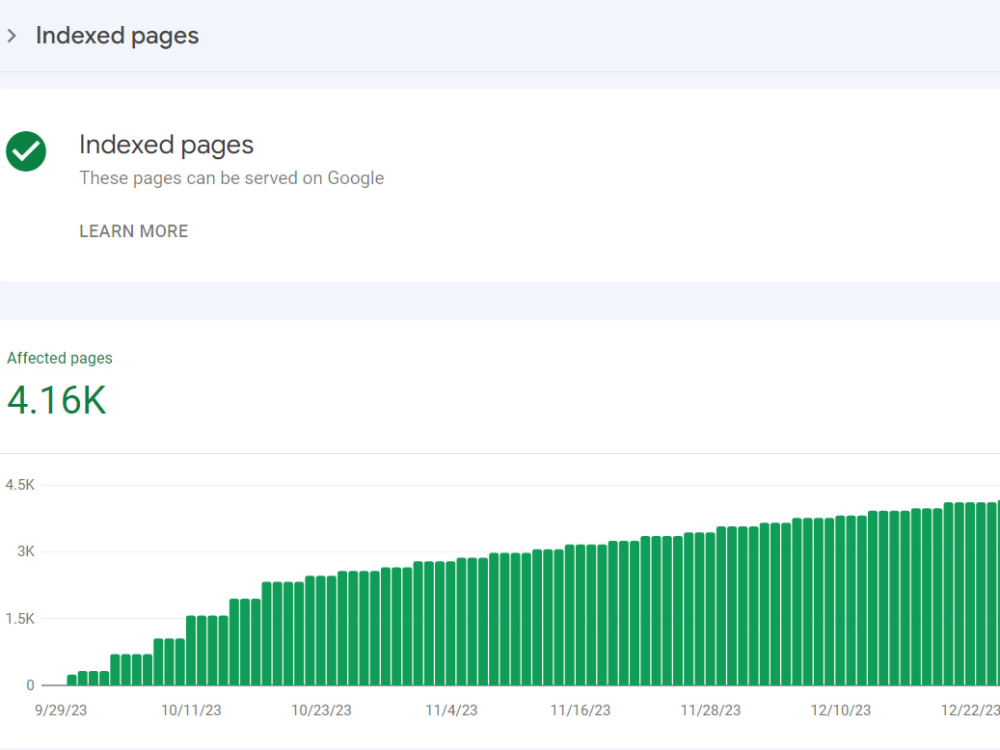Viewport: 1000px width, 750px height.
Task: Select the first small bar near 9/29/23
Action: tap(69, 681)
